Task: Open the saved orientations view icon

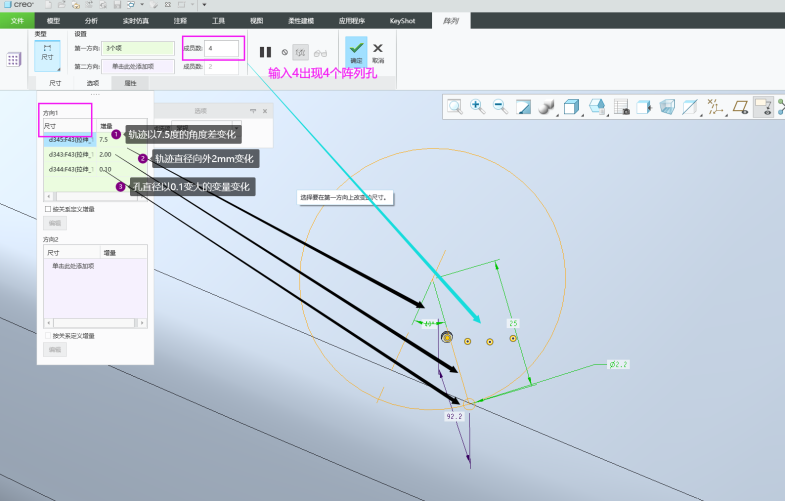Action: (x=572, y=106)
